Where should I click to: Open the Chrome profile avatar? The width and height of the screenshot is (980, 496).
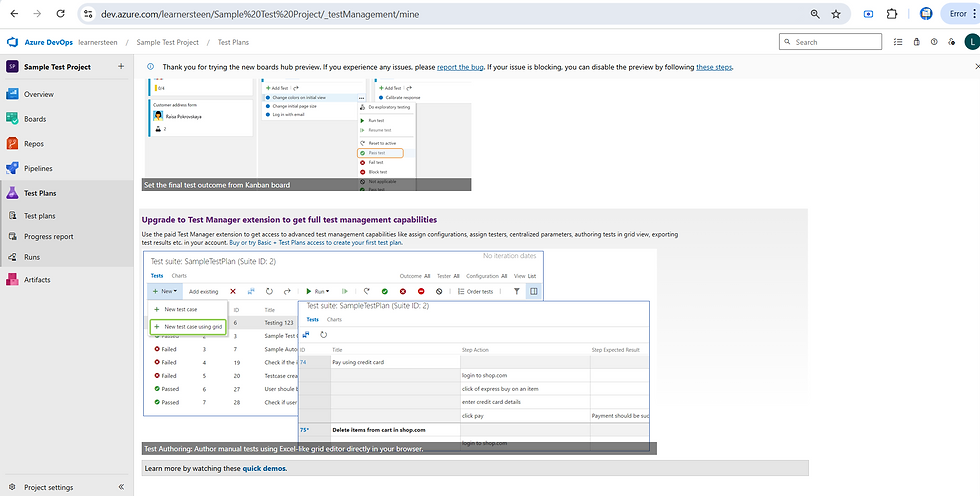926,14
